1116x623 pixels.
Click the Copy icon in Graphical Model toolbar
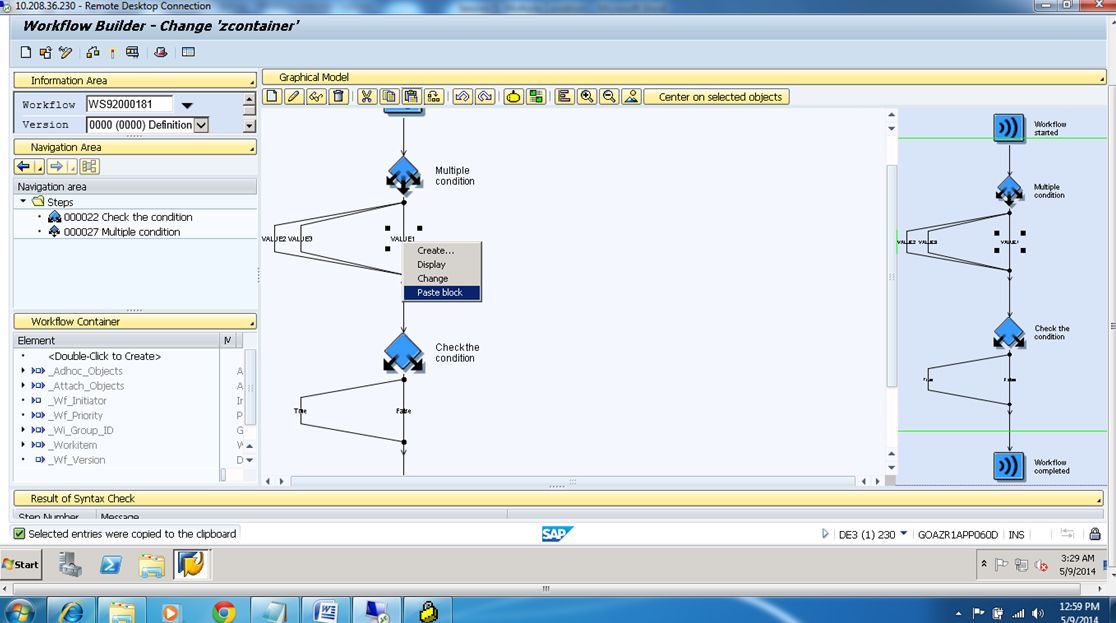pos(391,96)
